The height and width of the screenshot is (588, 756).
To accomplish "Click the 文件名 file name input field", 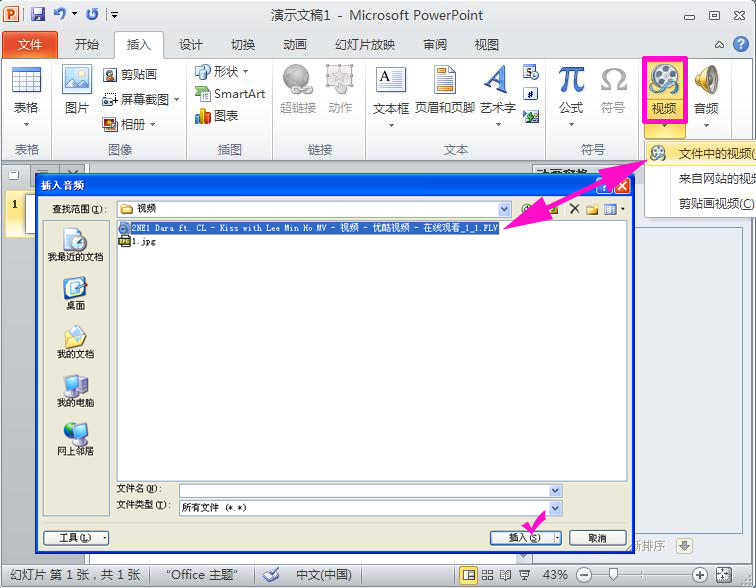I will coord(364,491).
